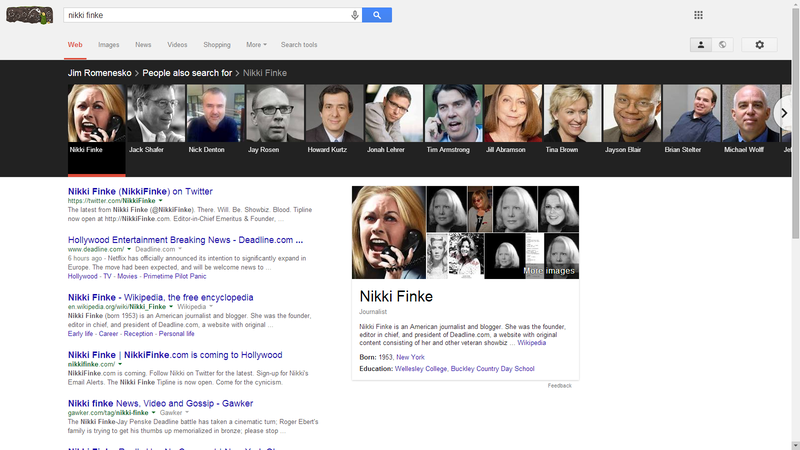Select Jonah Lehrer carousel thumbnail
Screen dimensions: 800x450
[x=394, y=113]
